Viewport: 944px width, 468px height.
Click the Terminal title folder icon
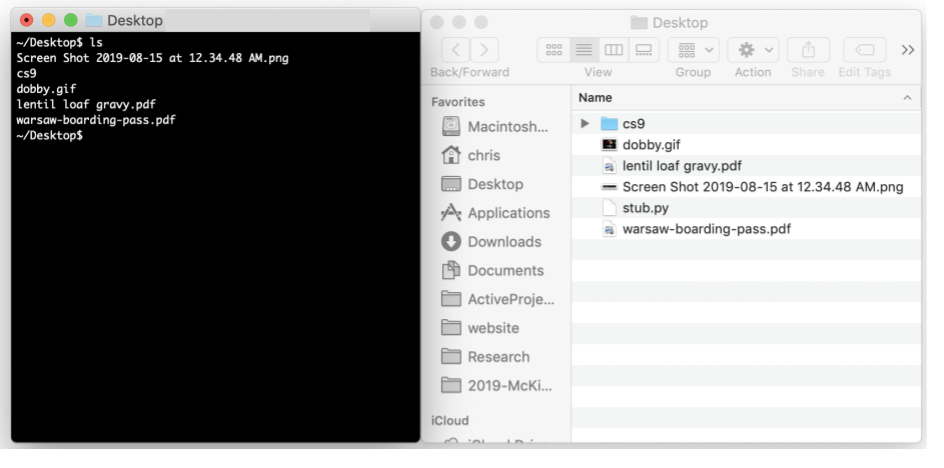tap(93, 20)
